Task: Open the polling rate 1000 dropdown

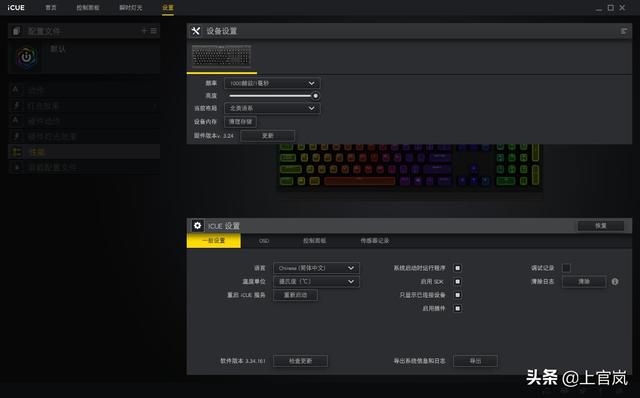Action: coord(272,83)
